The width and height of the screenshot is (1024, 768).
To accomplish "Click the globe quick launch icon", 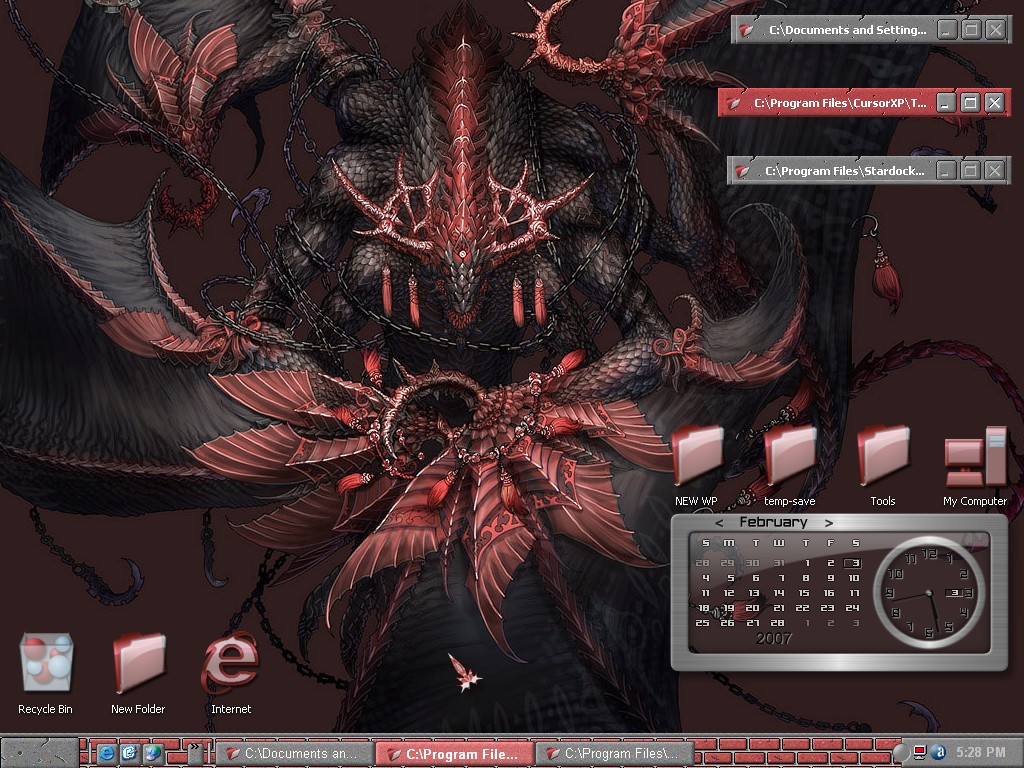I will (152, 753).
